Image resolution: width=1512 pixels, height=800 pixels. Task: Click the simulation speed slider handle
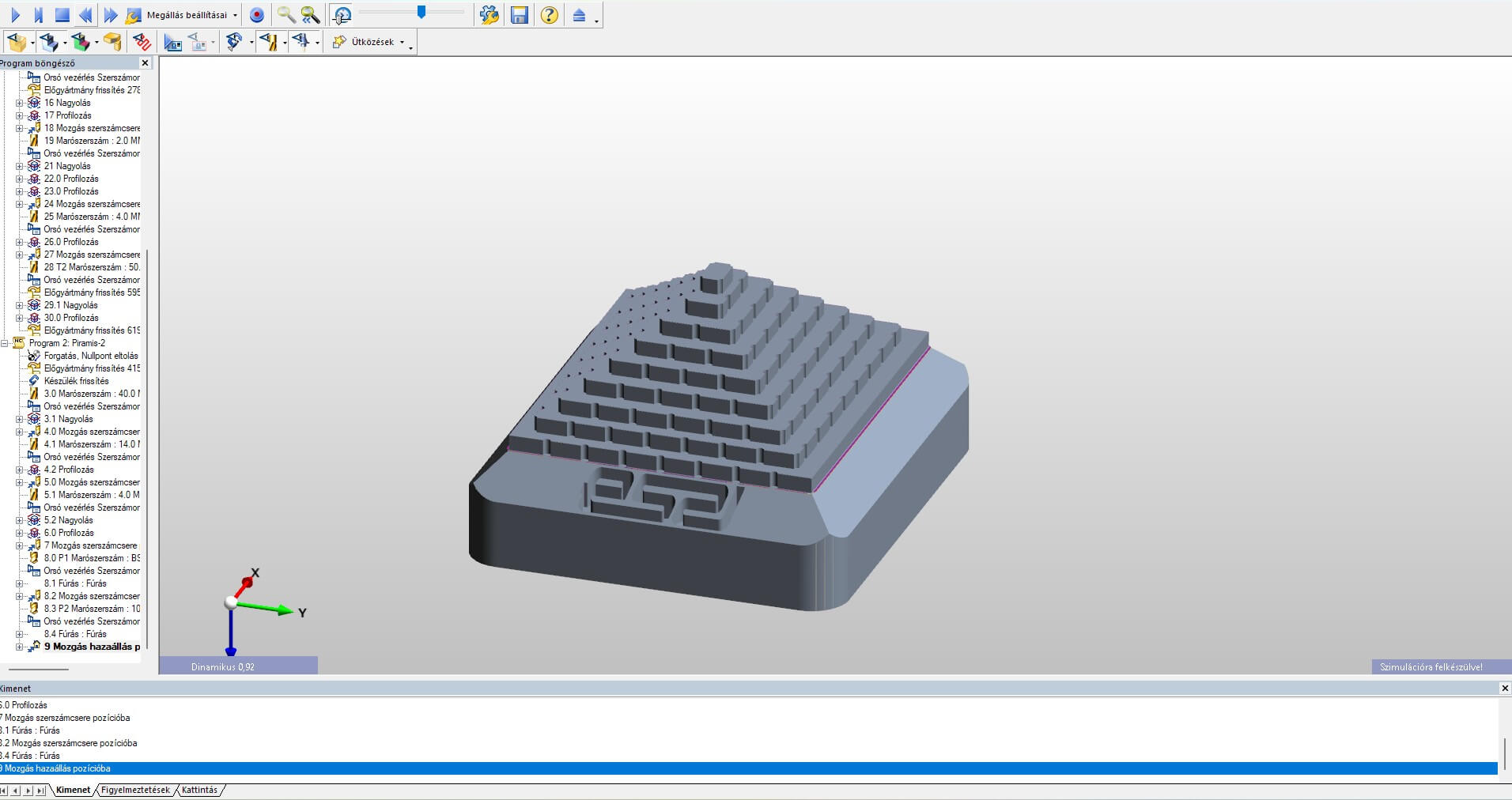421,12
